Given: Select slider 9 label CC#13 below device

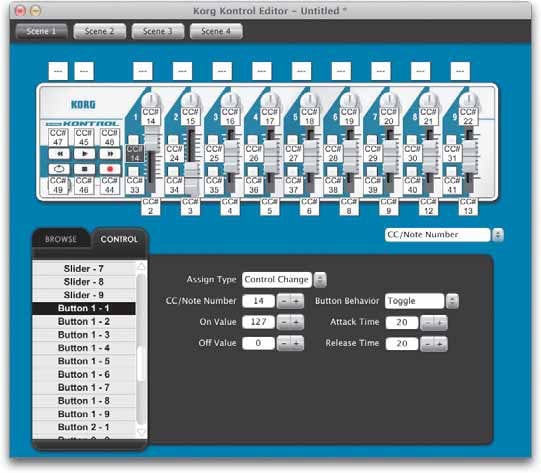Looking at the screenshot, I should click(x=468, y=207).
